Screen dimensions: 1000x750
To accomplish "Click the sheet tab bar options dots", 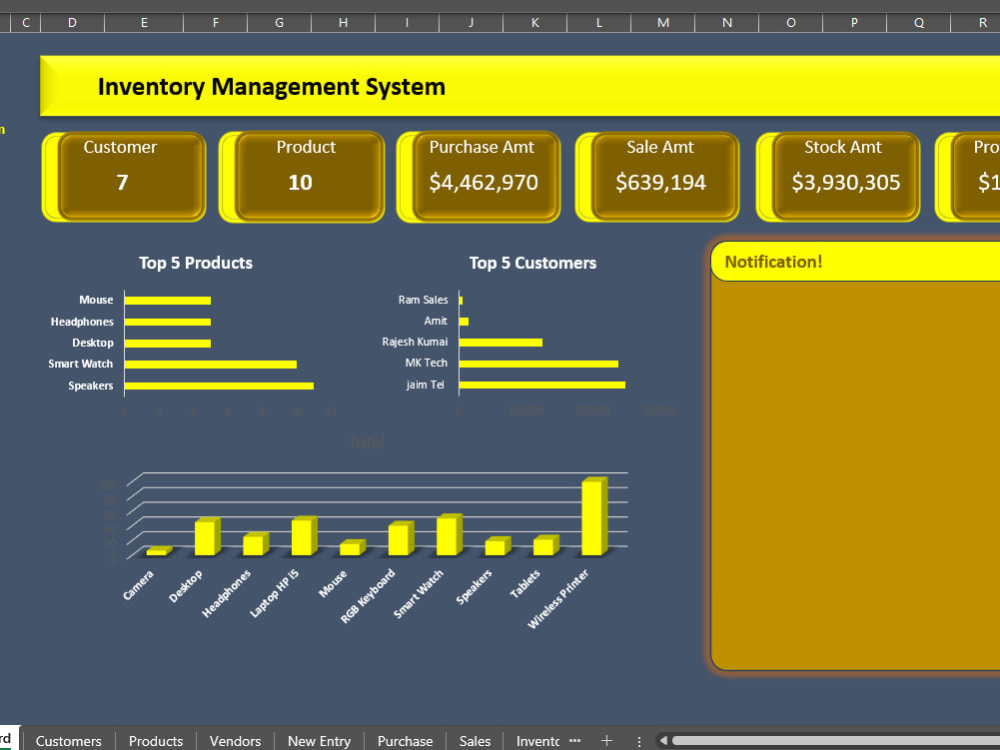I will (x=639, y=741).
